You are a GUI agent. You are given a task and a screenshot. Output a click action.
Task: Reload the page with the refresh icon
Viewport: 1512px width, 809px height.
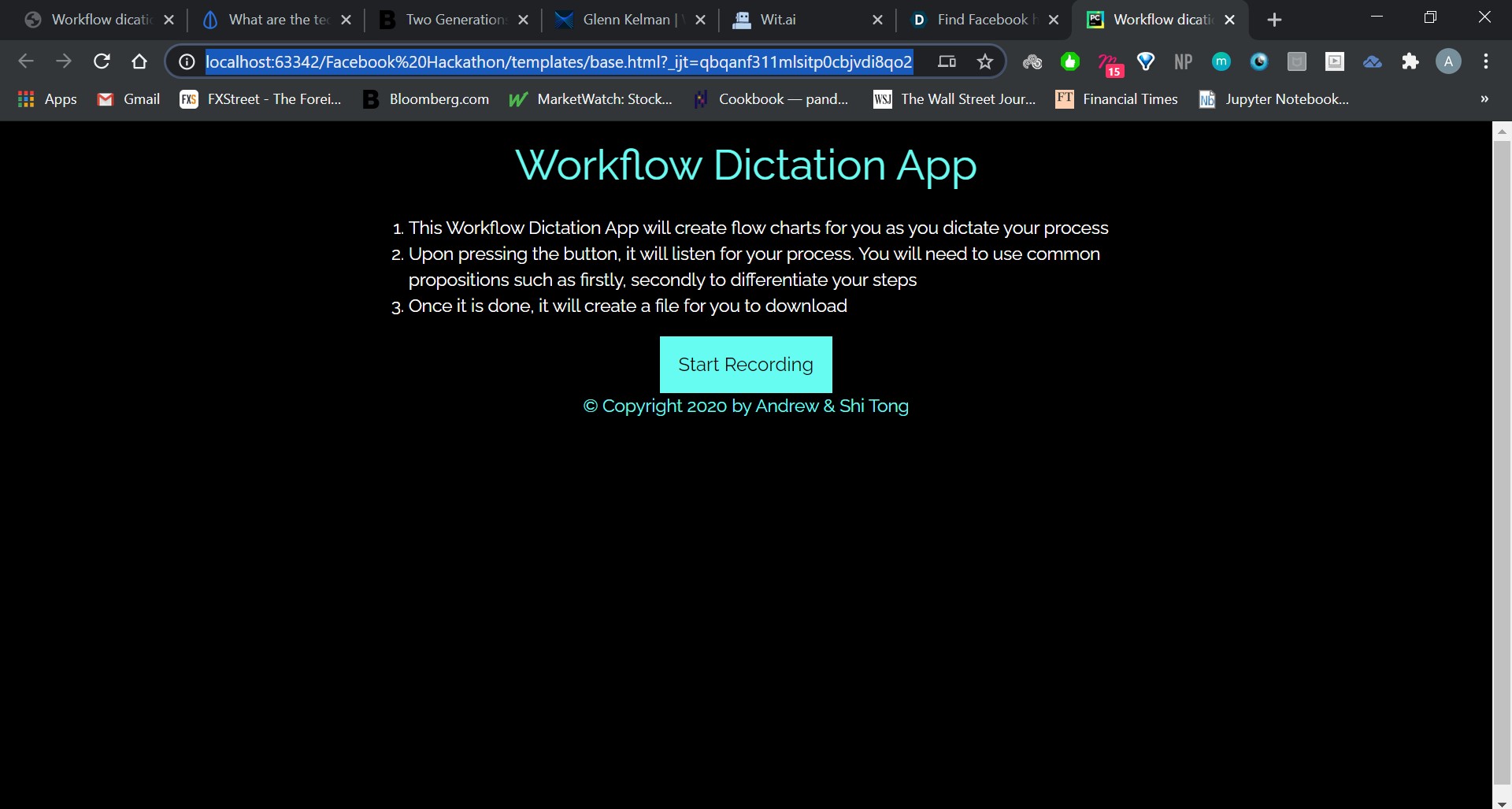point(102,61)
